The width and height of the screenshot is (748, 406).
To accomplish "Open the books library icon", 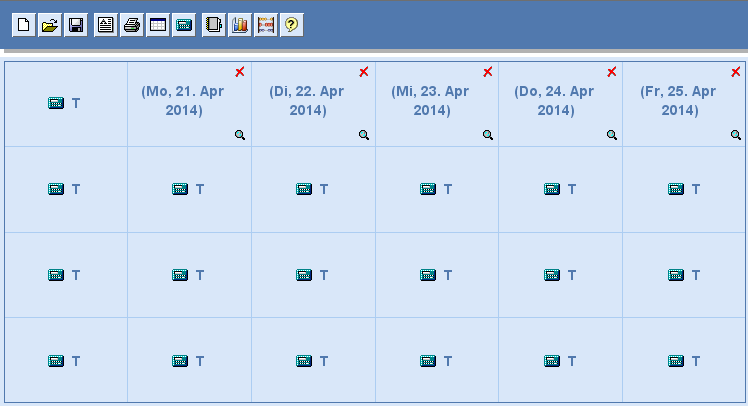I will pyautogui.click(x=239, y=25).
